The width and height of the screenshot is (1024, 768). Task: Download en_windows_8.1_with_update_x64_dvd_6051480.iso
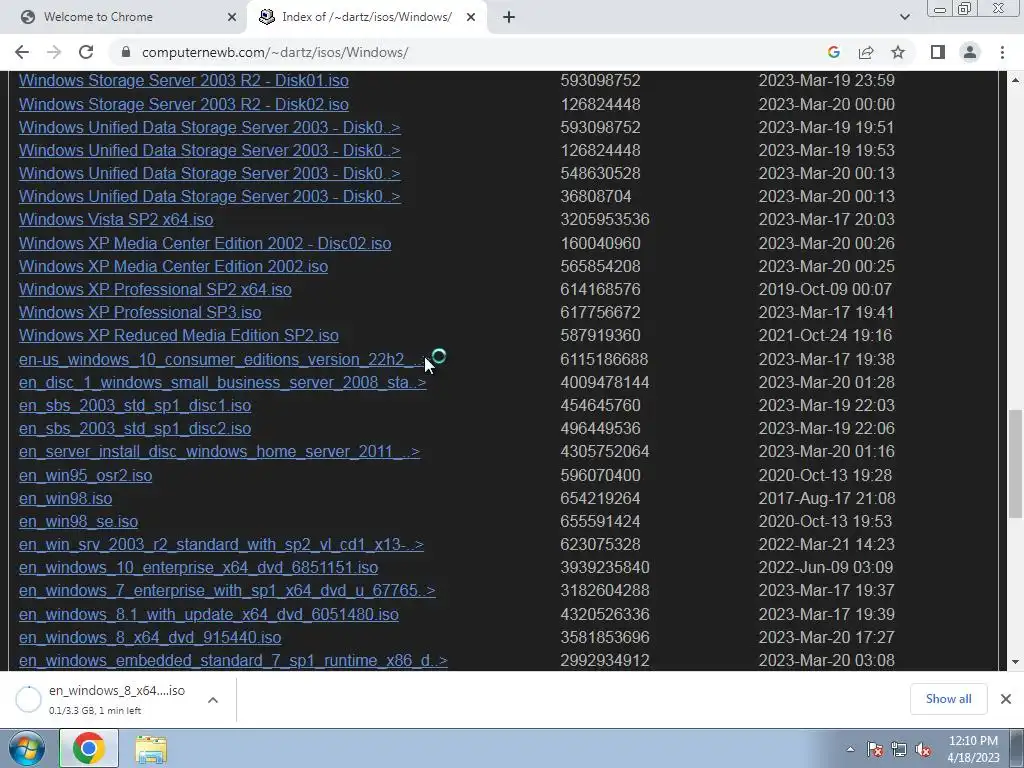(x=209, y=615)
